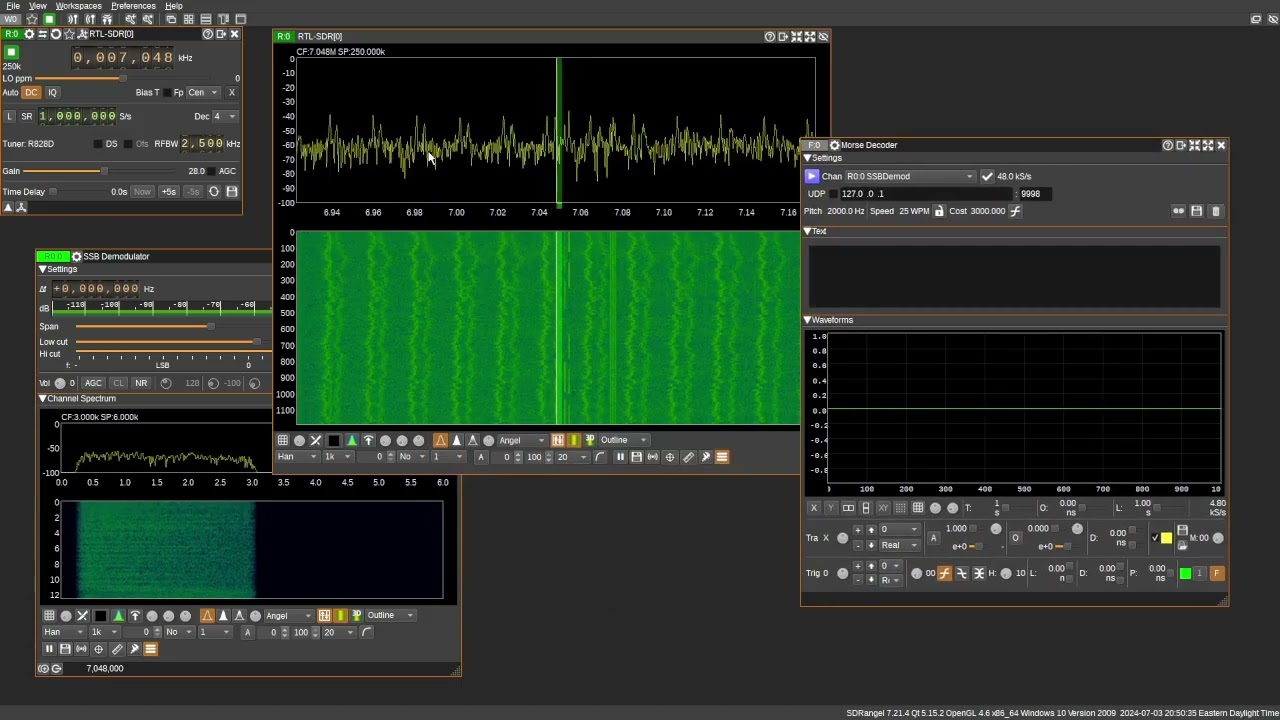Viewport: 1280px width, 720px height.
Task: Click the add feature tools icon
Action: (131, 19)
